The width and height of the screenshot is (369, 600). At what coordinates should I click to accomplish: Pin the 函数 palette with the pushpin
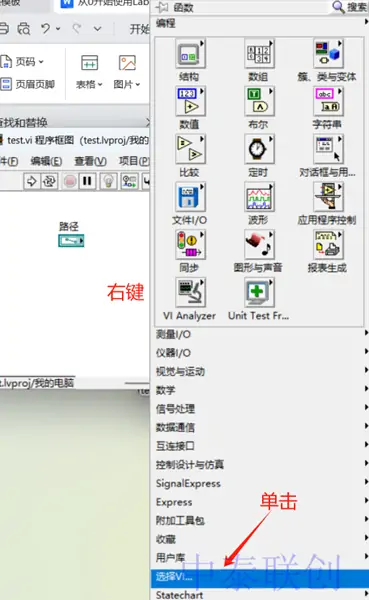(163, 7)
